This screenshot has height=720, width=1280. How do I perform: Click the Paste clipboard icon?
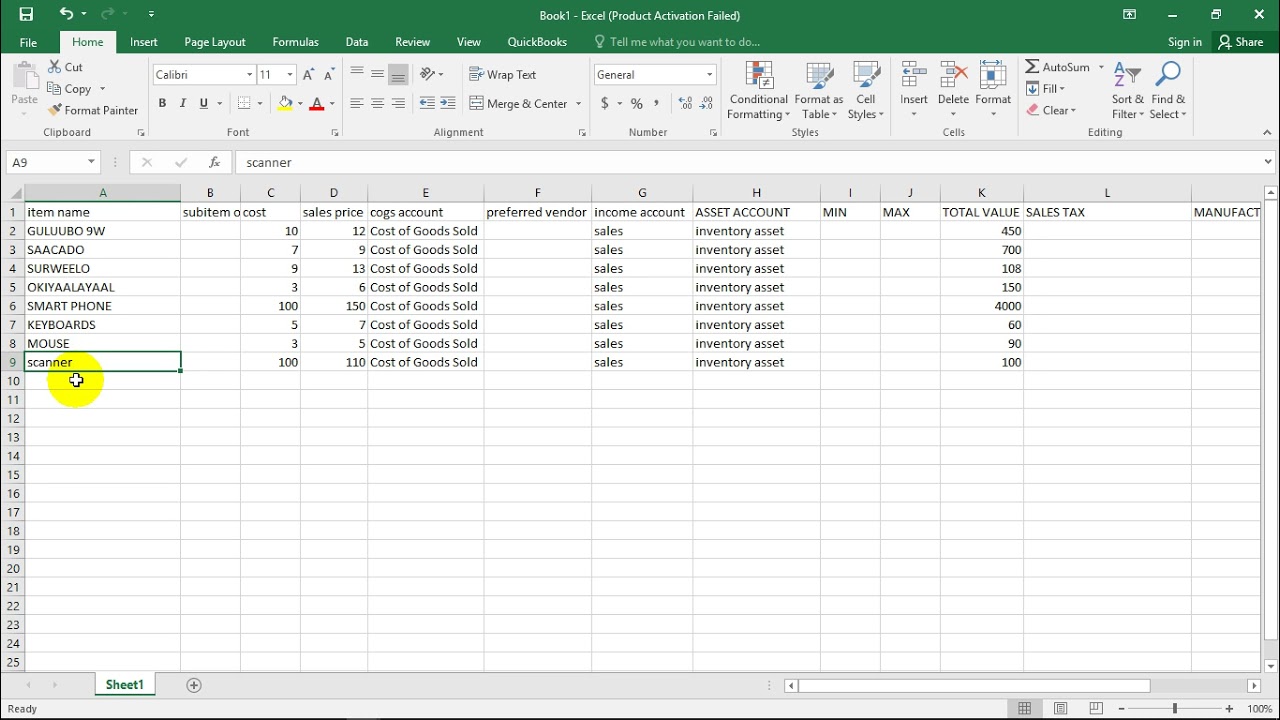pos(24,77)
